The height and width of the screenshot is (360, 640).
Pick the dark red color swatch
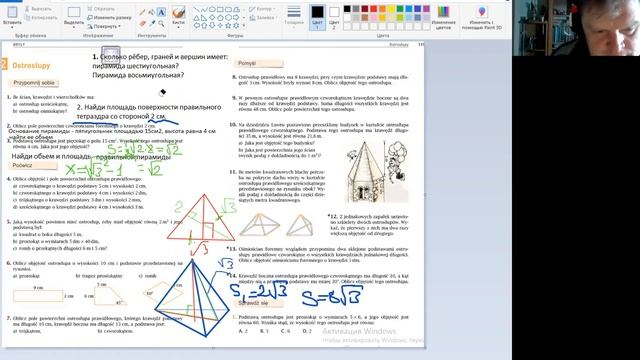pyautogui.click(x=365, y=9)
